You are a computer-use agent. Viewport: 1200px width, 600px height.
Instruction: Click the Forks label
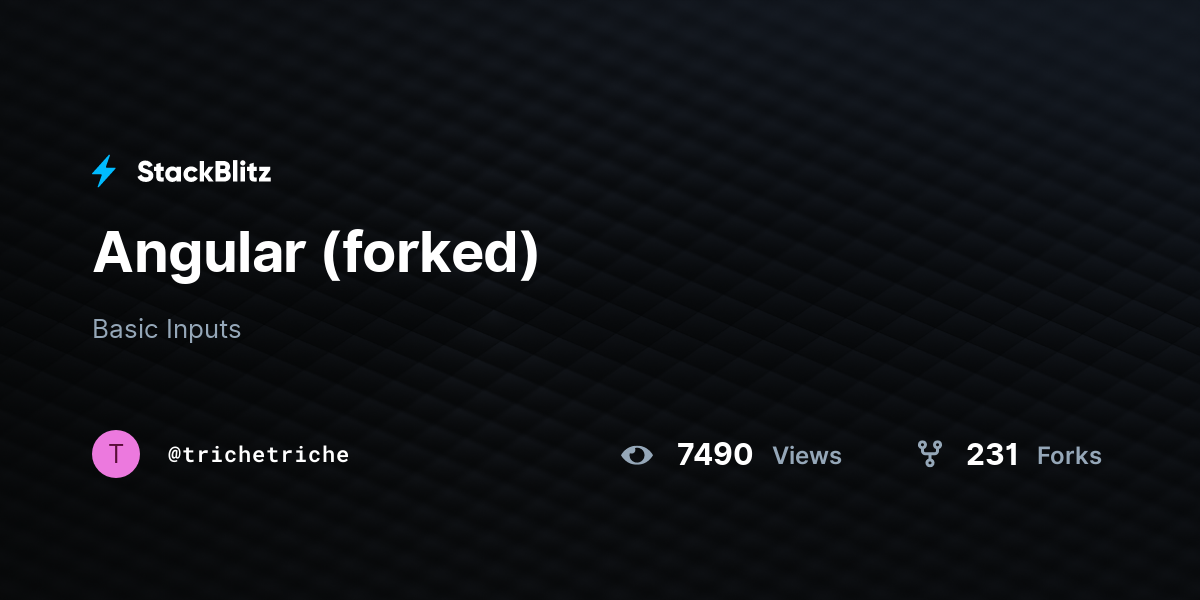pyautogui.click(x=1069, y=456)
